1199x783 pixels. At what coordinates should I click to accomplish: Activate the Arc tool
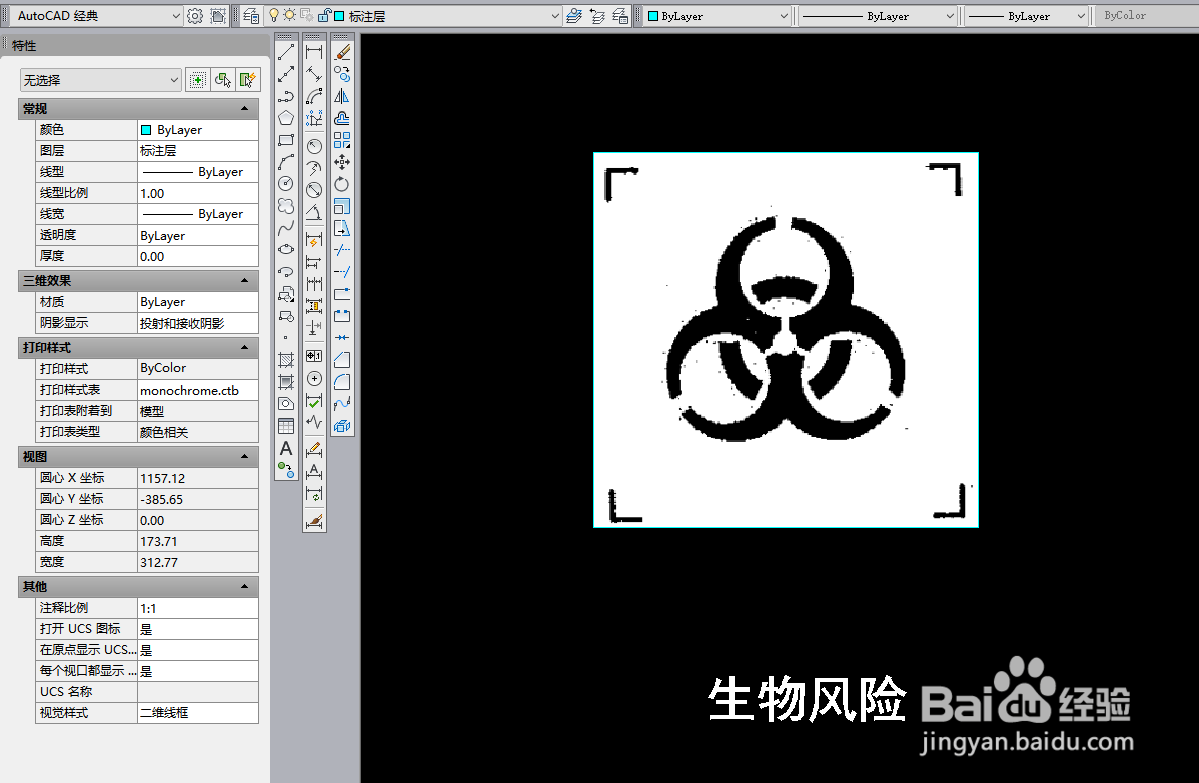[x=286, y=162]
